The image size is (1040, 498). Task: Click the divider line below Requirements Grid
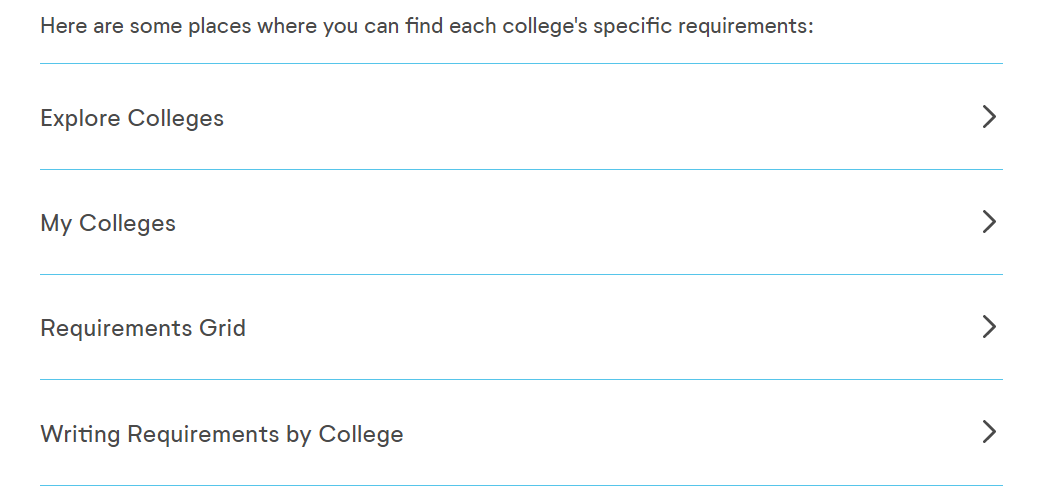pyautogui.click(x=520, y=379)
